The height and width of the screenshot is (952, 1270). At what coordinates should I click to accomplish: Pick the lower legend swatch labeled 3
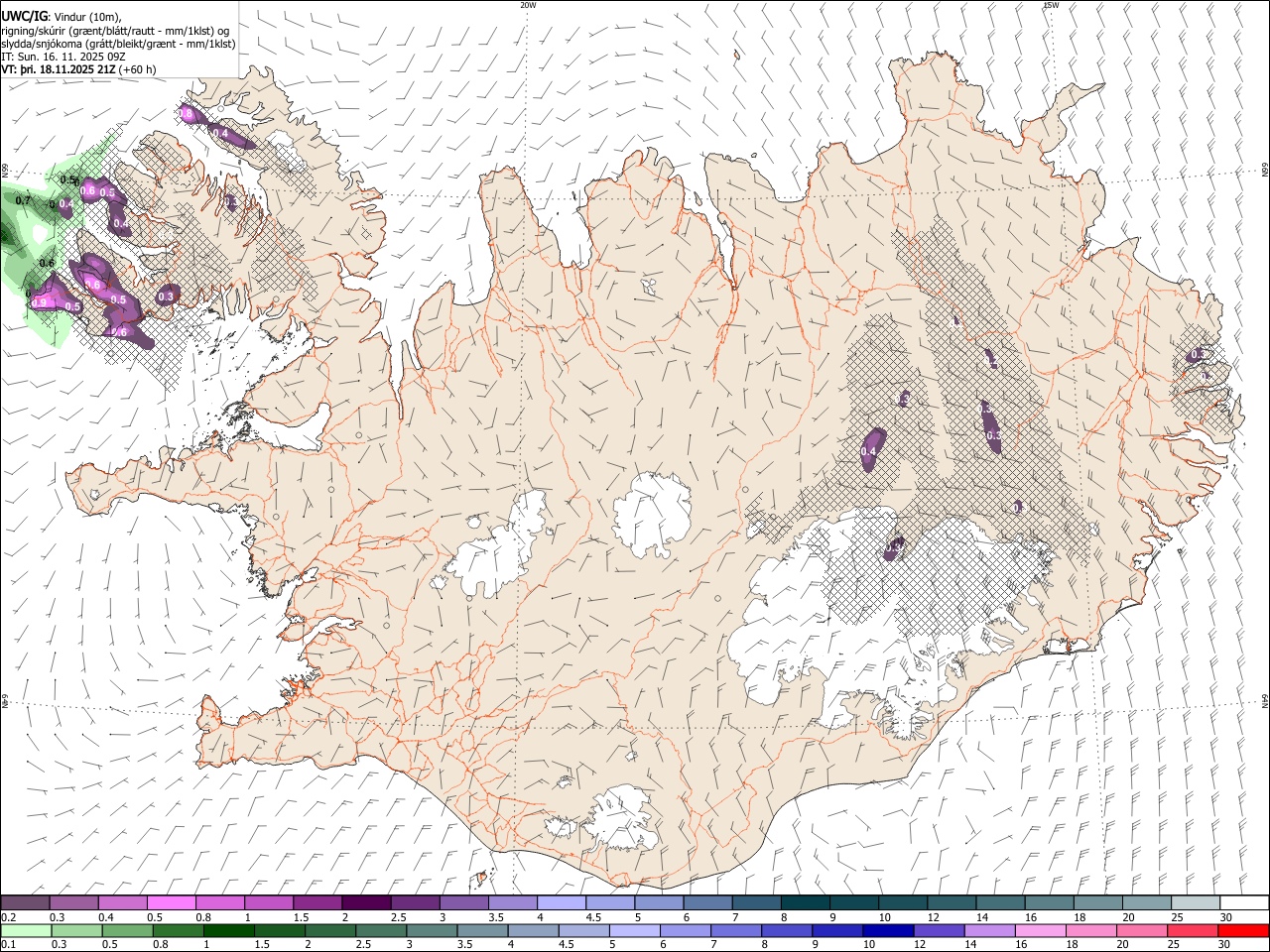(432, 930)
